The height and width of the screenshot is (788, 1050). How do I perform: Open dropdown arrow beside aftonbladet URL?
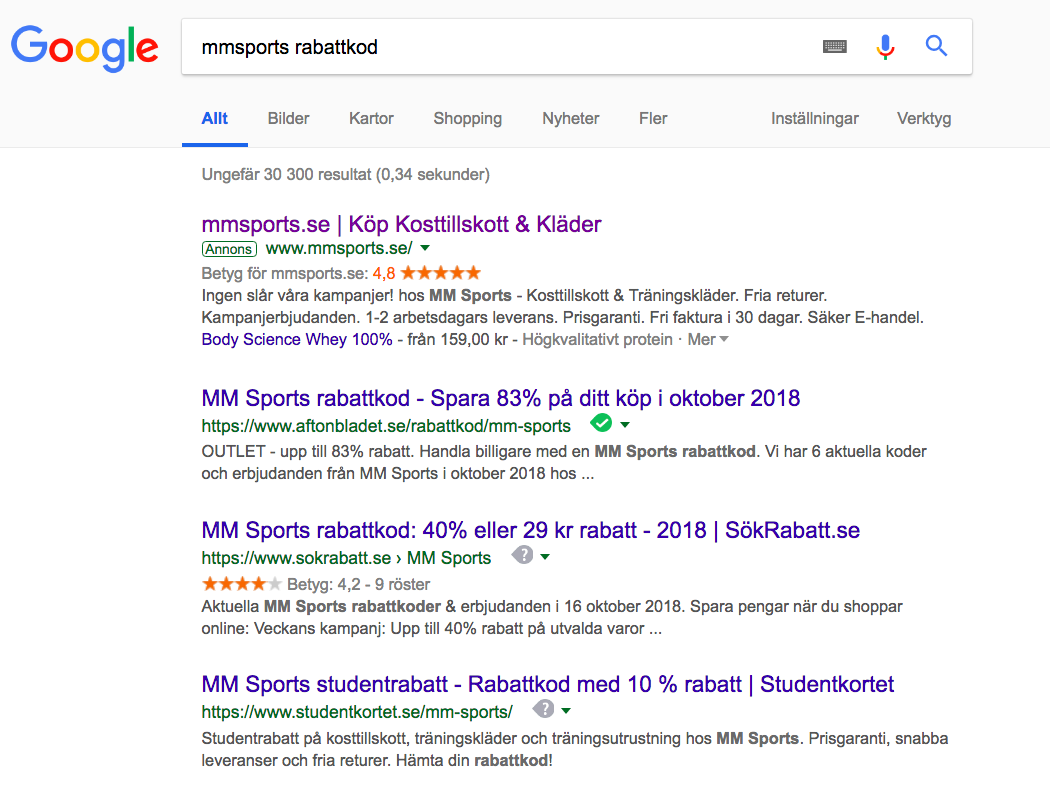[x=625, y=425]
